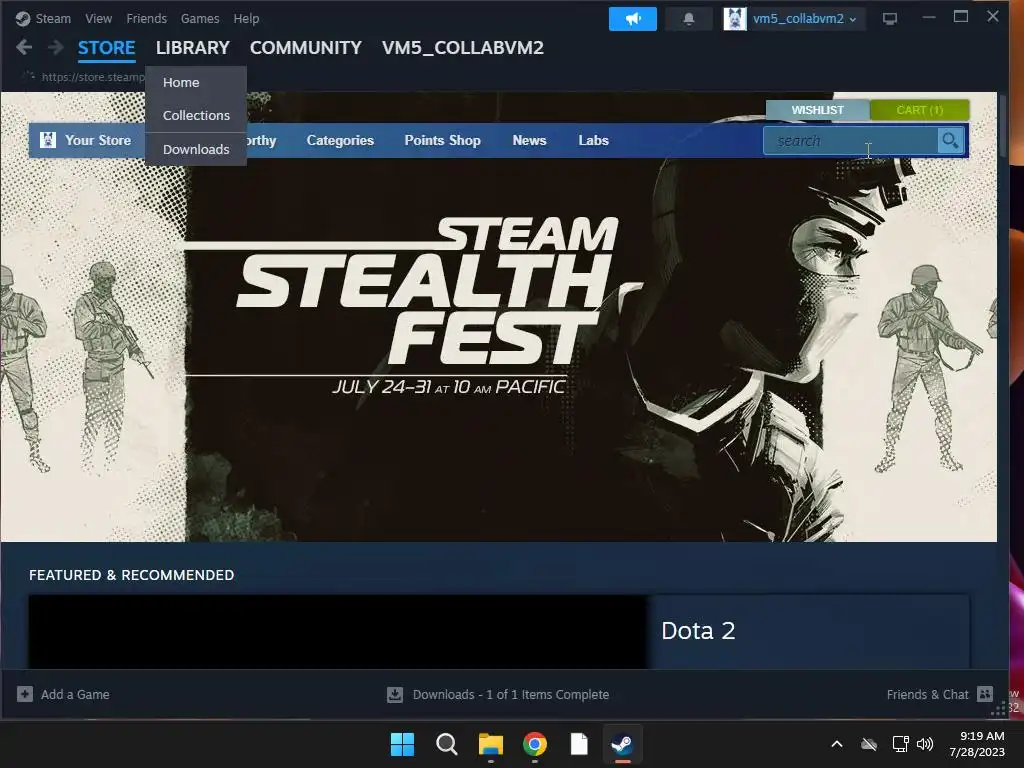The width and height of the screenshot is (1024, 768).
Task: Show hidden system tray icons chevron
Action: click(x=837, y=744)
